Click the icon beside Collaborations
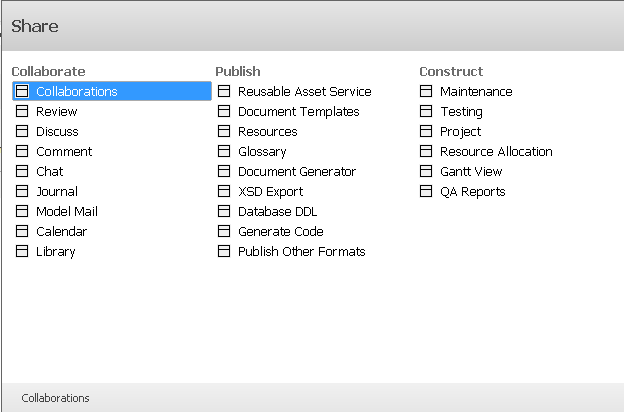 (x=22, y=92)
